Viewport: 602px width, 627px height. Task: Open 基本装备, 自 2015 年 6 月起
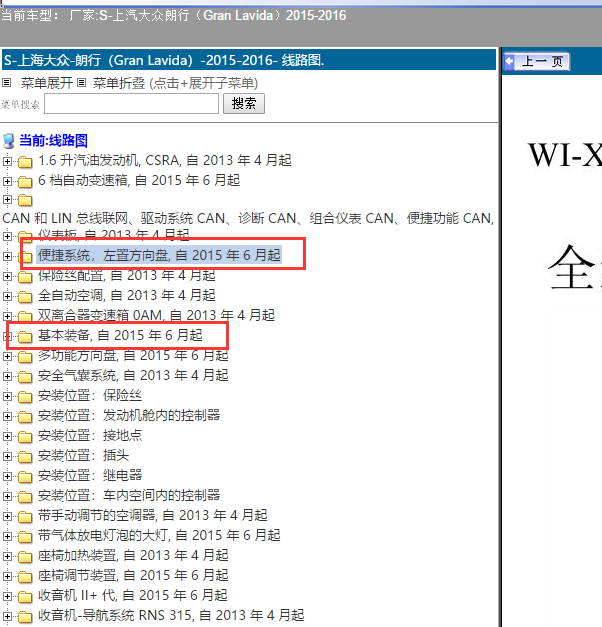click(x=120, y=335)
